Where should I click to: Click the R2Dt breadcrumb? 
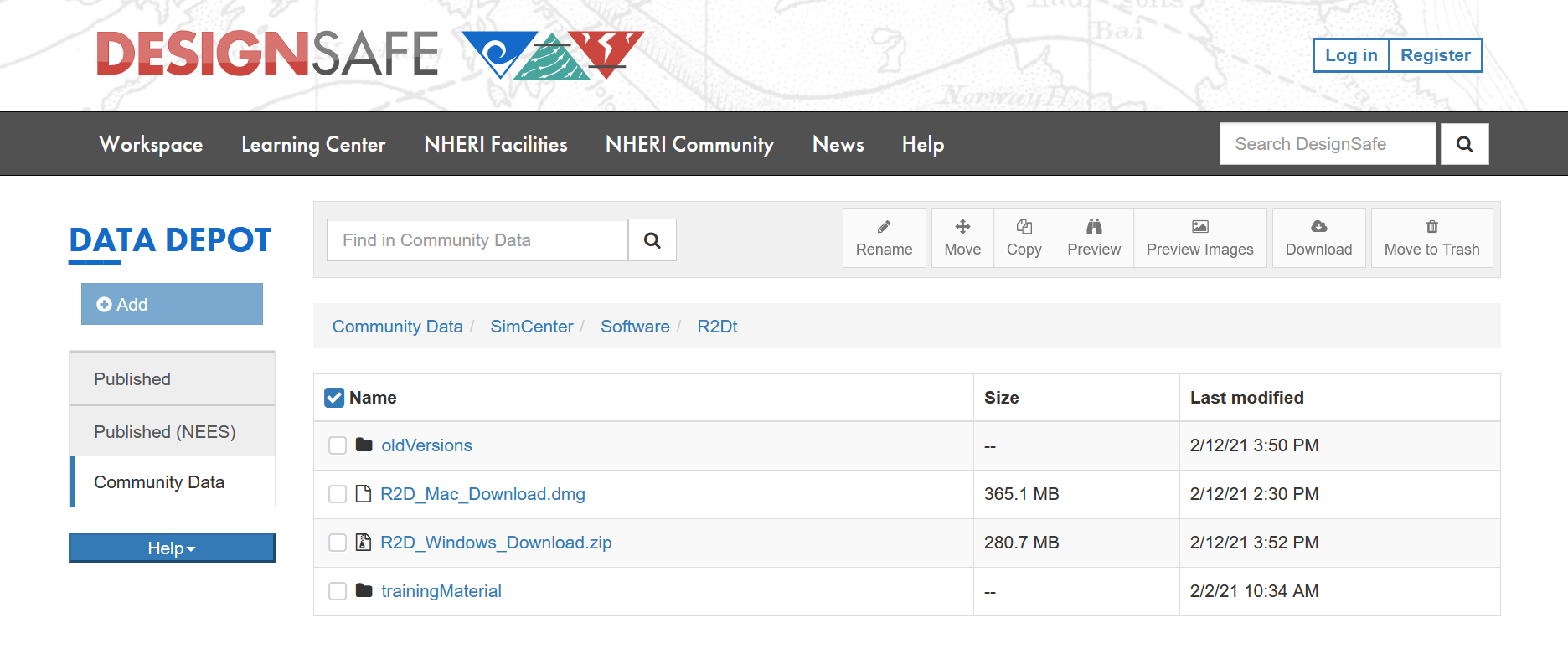(x=717, y=327)
